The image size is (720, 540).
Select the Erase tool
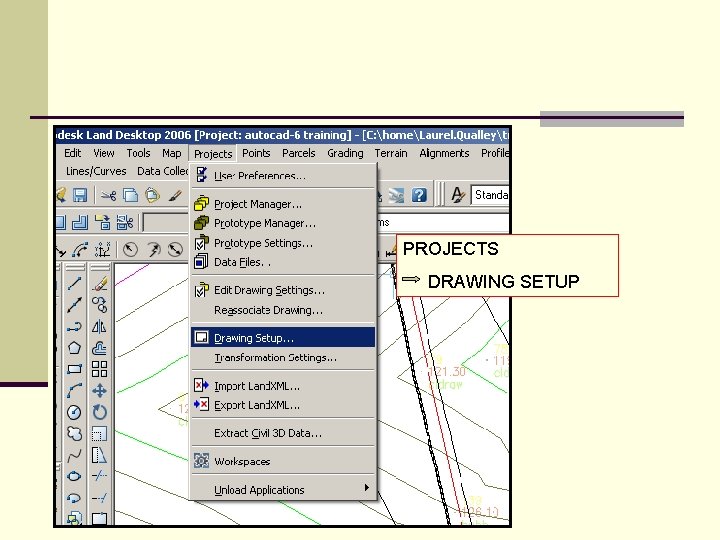[x=100, y=283]
